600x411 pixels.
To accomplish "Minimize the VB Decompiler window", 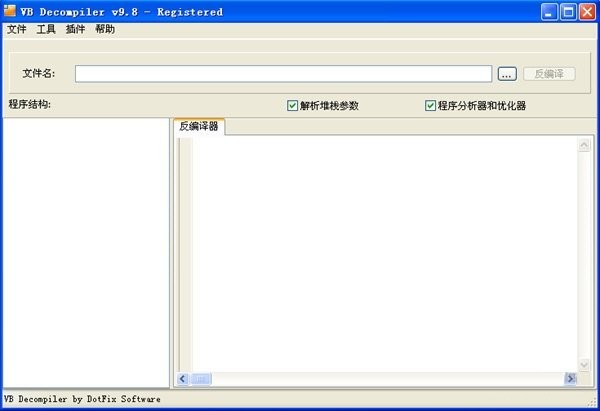I will (x=549, y=12).
